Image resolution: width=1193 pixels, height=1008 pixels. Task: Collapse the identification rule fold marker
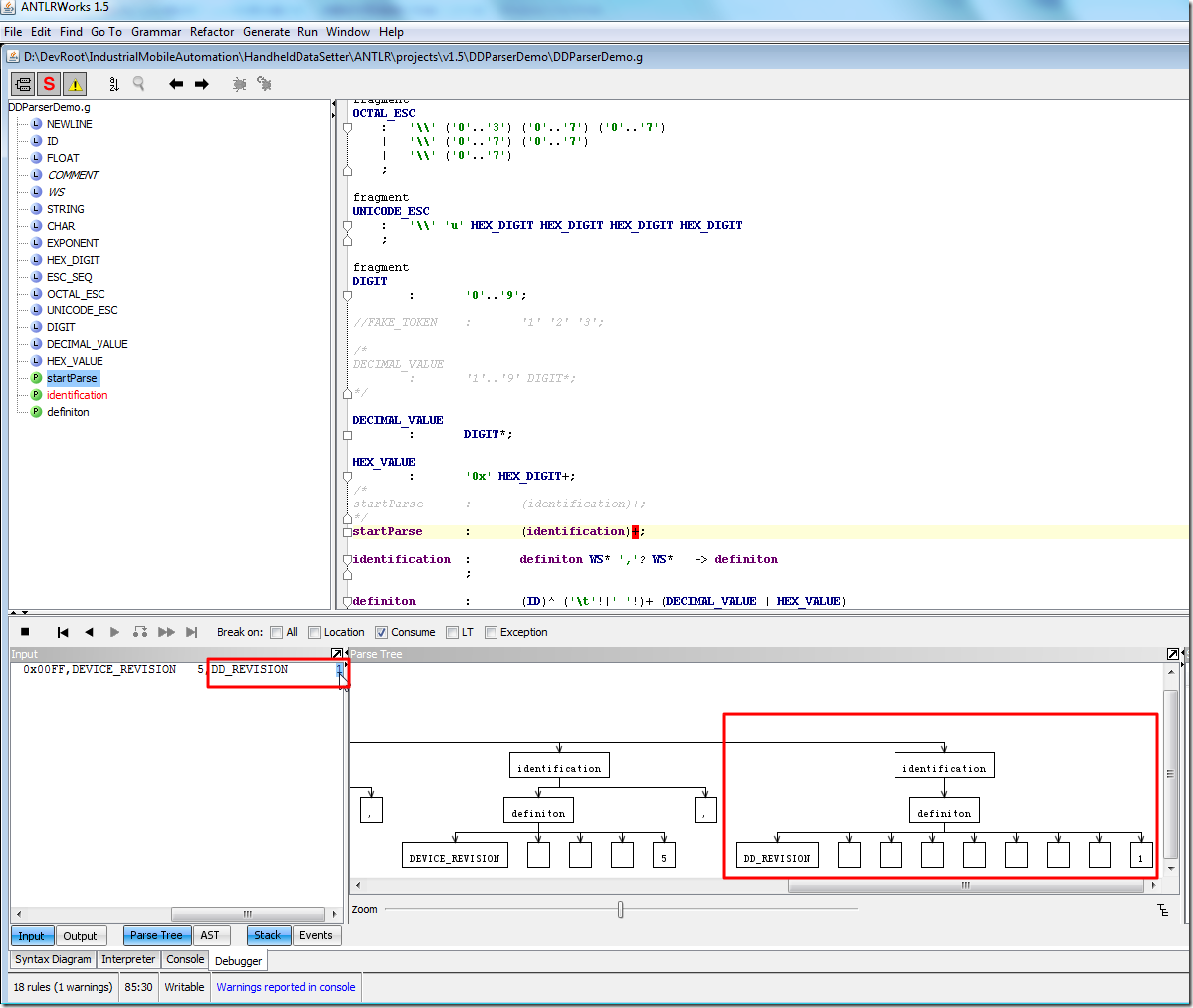point(347,560)
